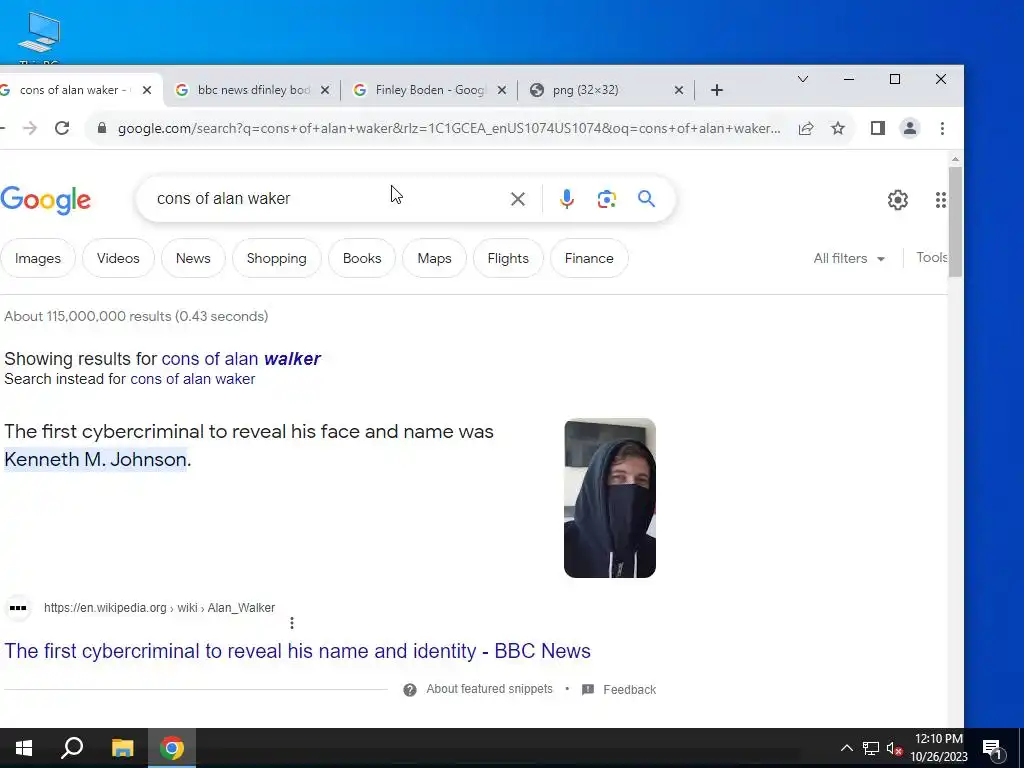This screenshot has height=768, width=1024.
Task: Click the en.wikipedia.org Alan_Walker URL text
Action: (x=159, y=608)
